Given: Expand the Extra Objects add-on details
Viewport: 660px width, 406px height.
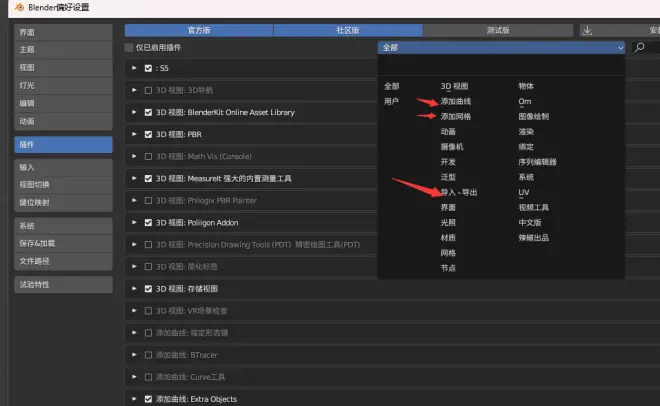Looking at the screenshot, I should tap(134, 398).
